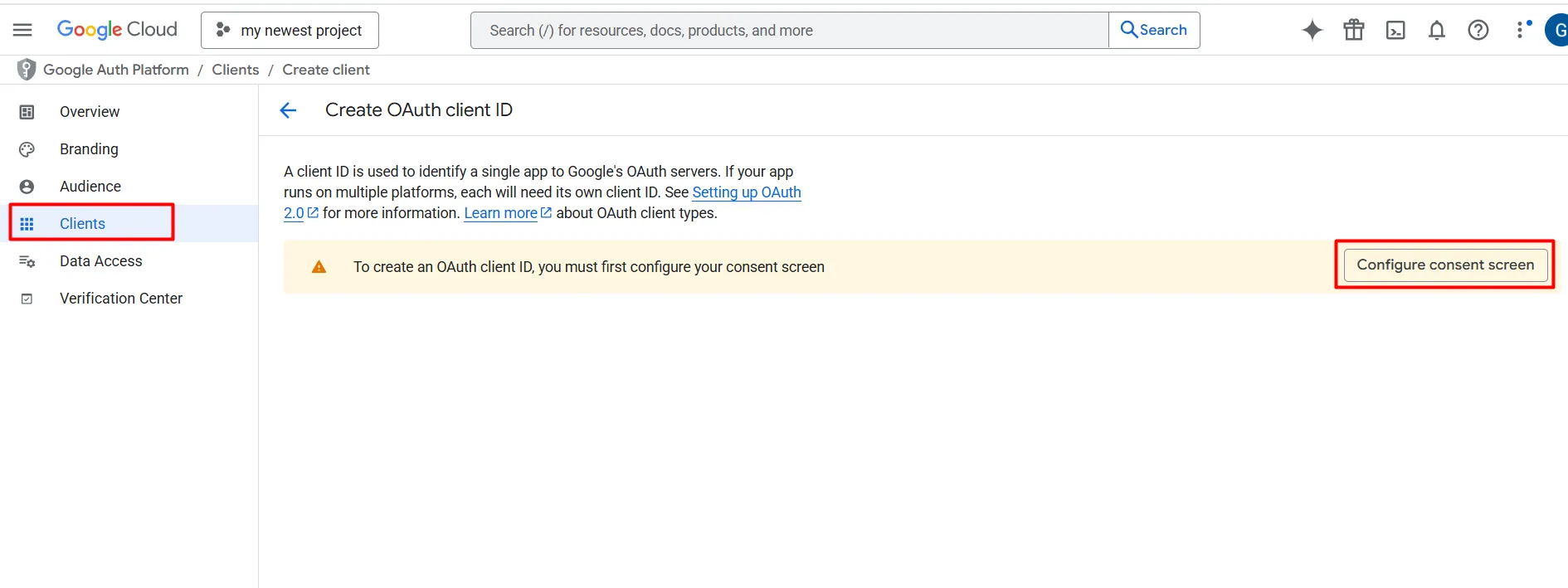Click the consent screen warning message text

coord(589,267)
